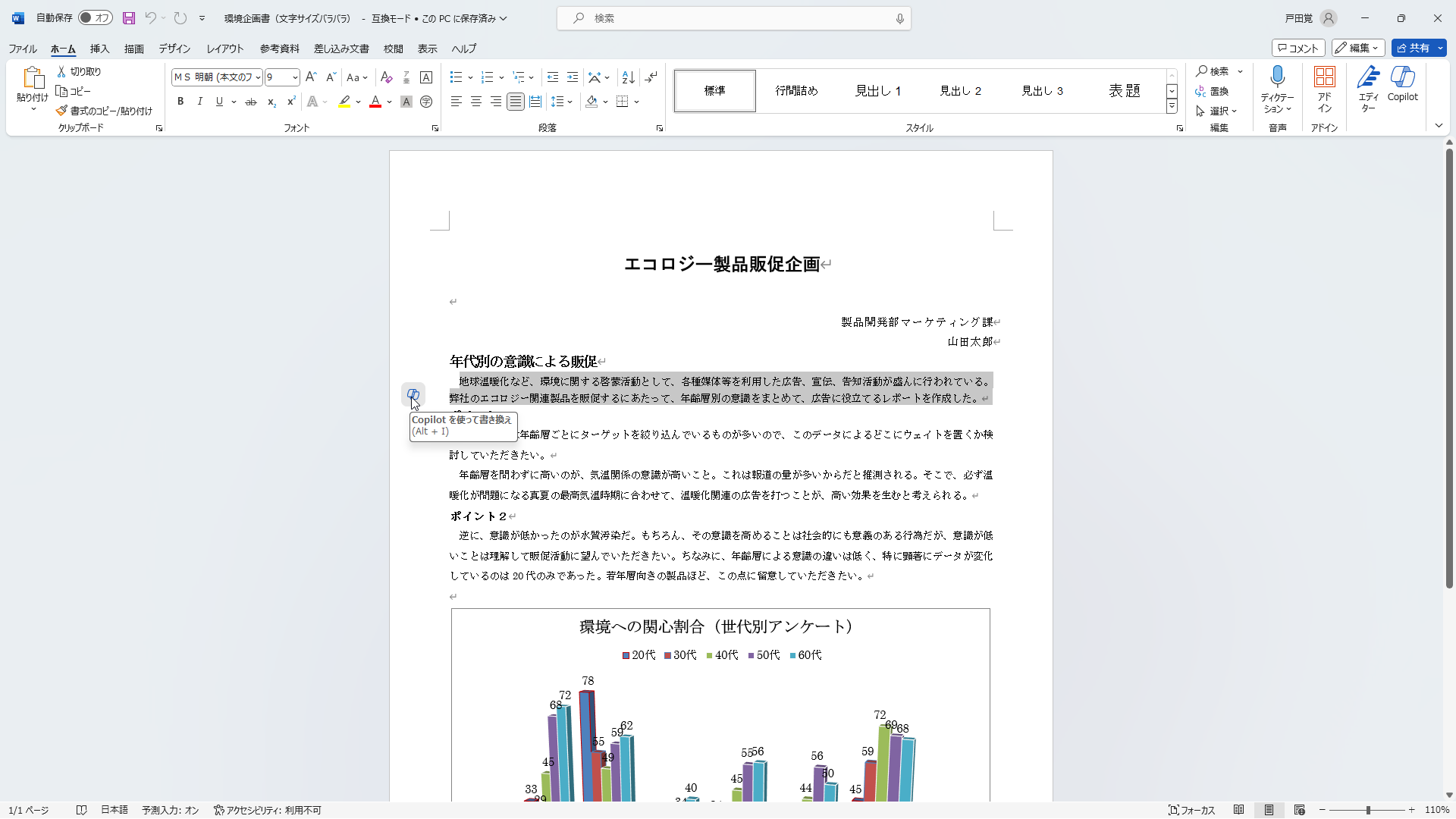
Task: Apply text highlight color
Action: [344, 101]
